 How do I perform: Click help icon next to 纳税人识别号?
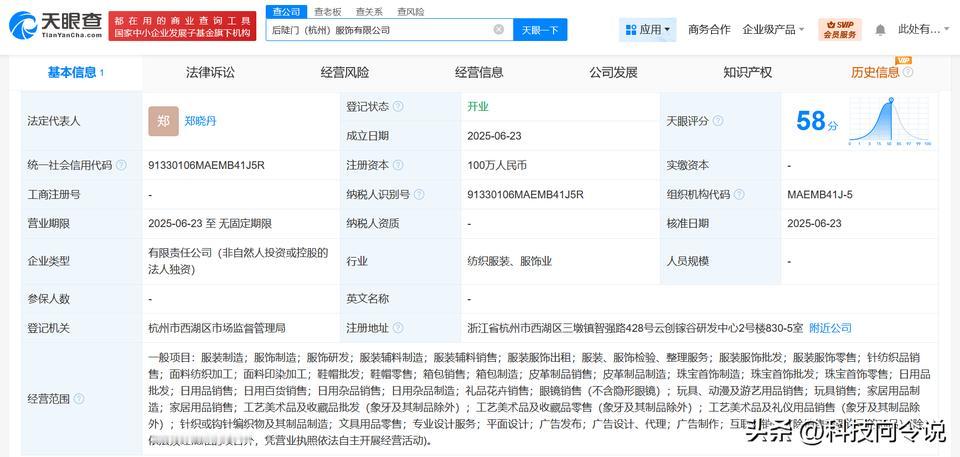[419, 194]
